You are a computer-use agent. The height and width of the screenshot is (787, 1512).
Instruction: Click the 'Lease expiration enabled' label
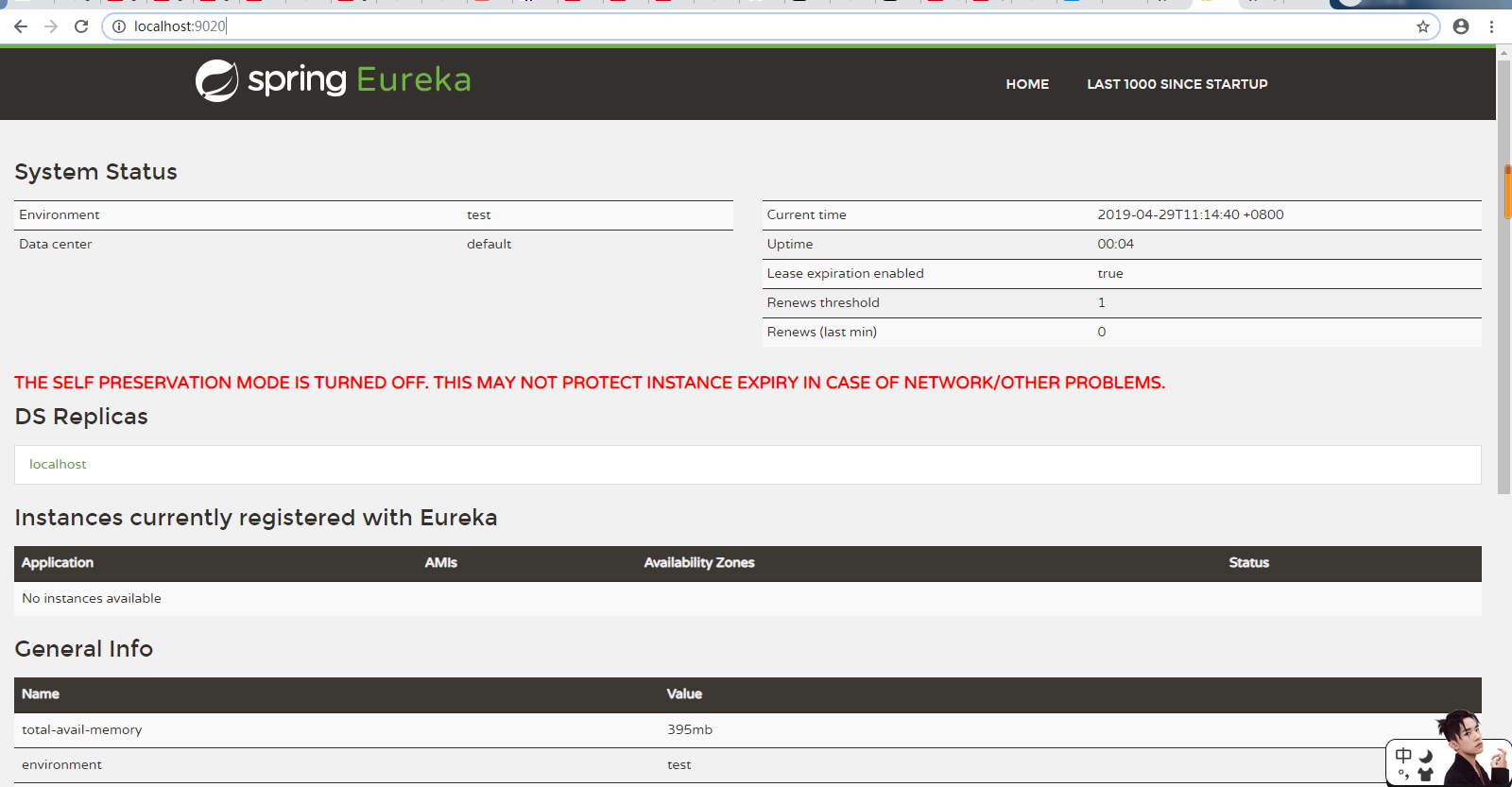click(x=845, y=273)
